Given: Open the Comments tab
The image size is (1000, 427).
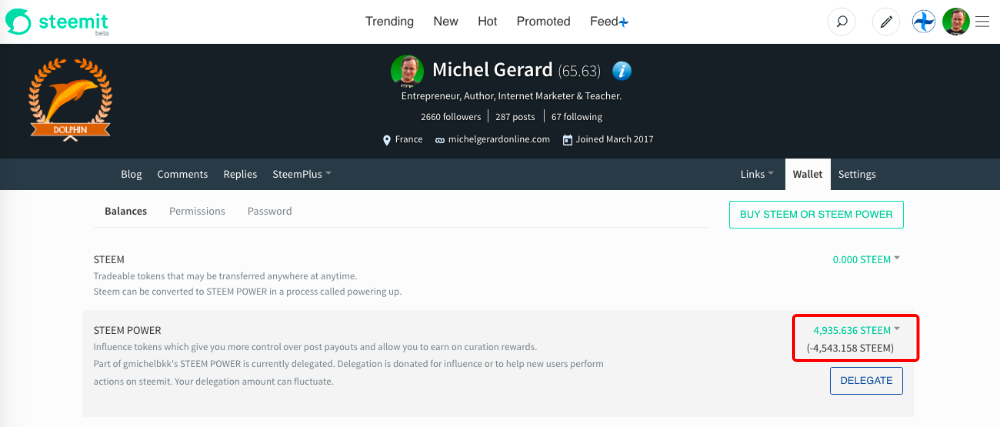Looking at the screenshot, I should click(x=182, y=174).
